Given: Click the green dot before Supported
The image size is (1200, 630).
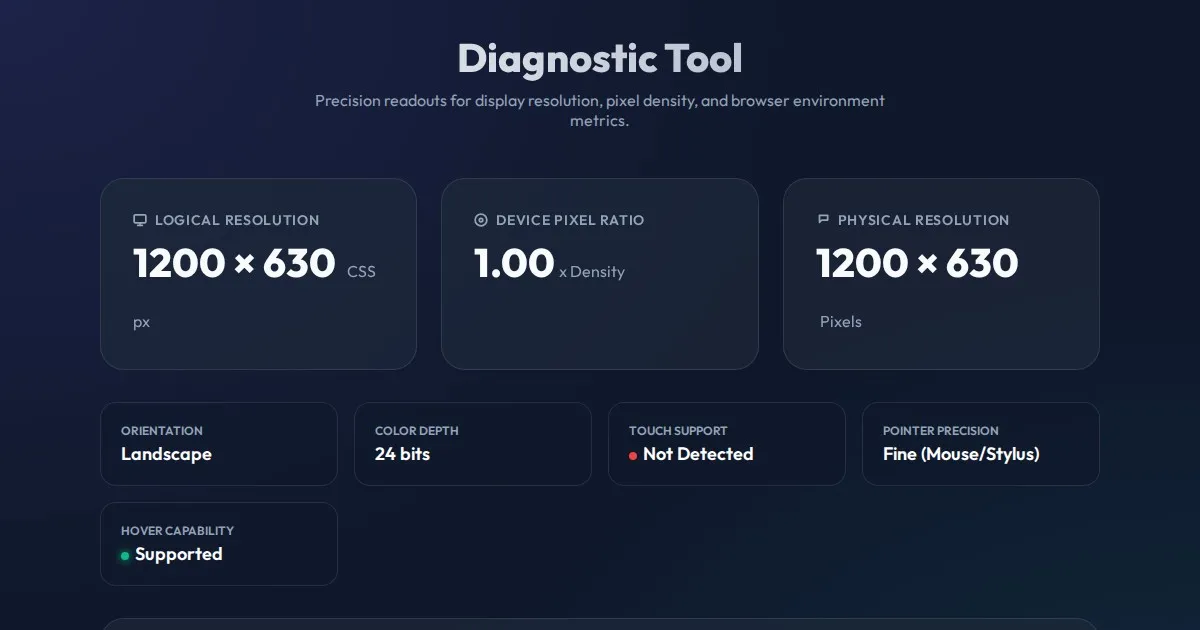Looking at the screenshot, I should (125, 556).
